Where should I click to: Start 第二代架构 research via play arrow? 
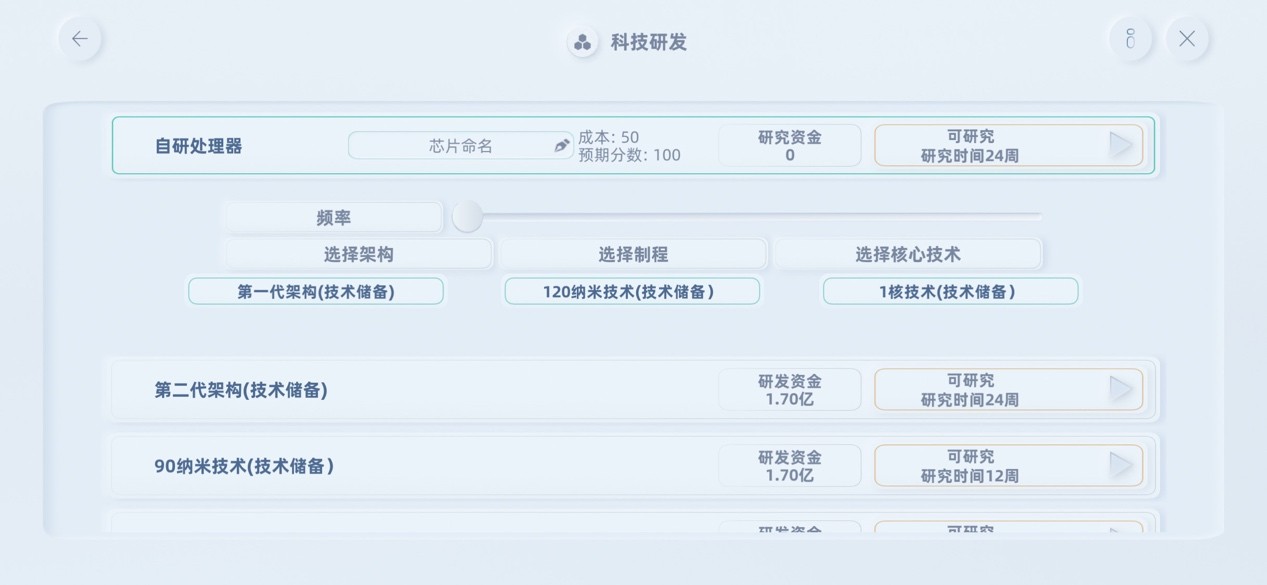pyautogui.click(x=1122, y=389)
